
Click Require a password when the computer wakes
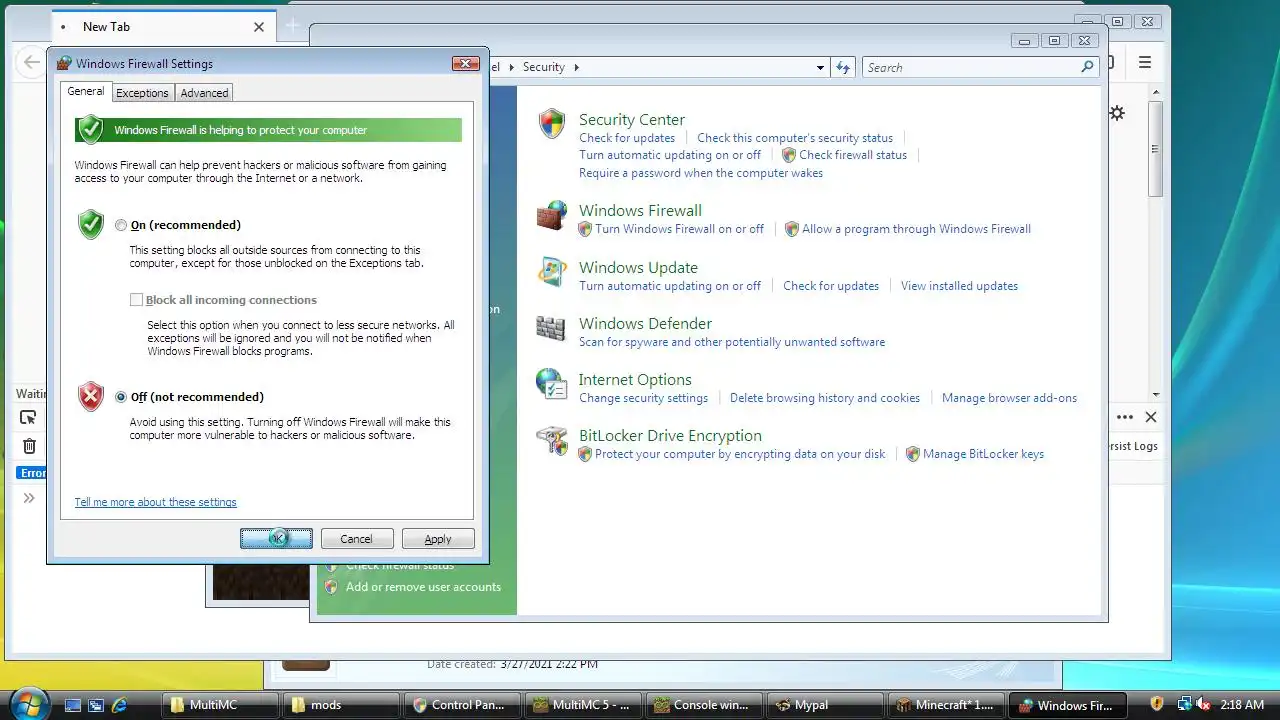[x=701, y=173]
